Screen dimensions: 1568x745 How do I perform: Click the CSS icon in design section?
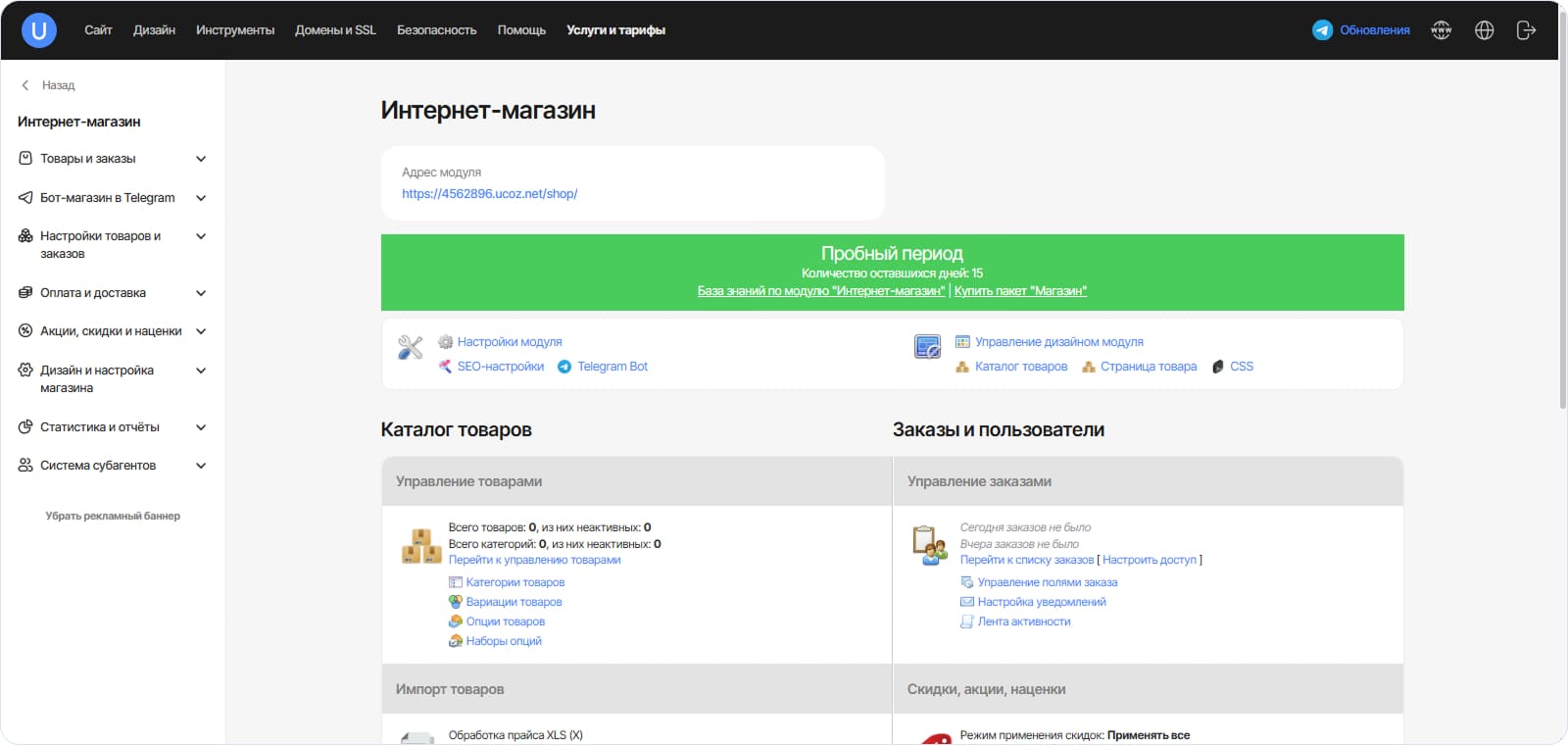pyautogui.click(x=1218, y=367)
